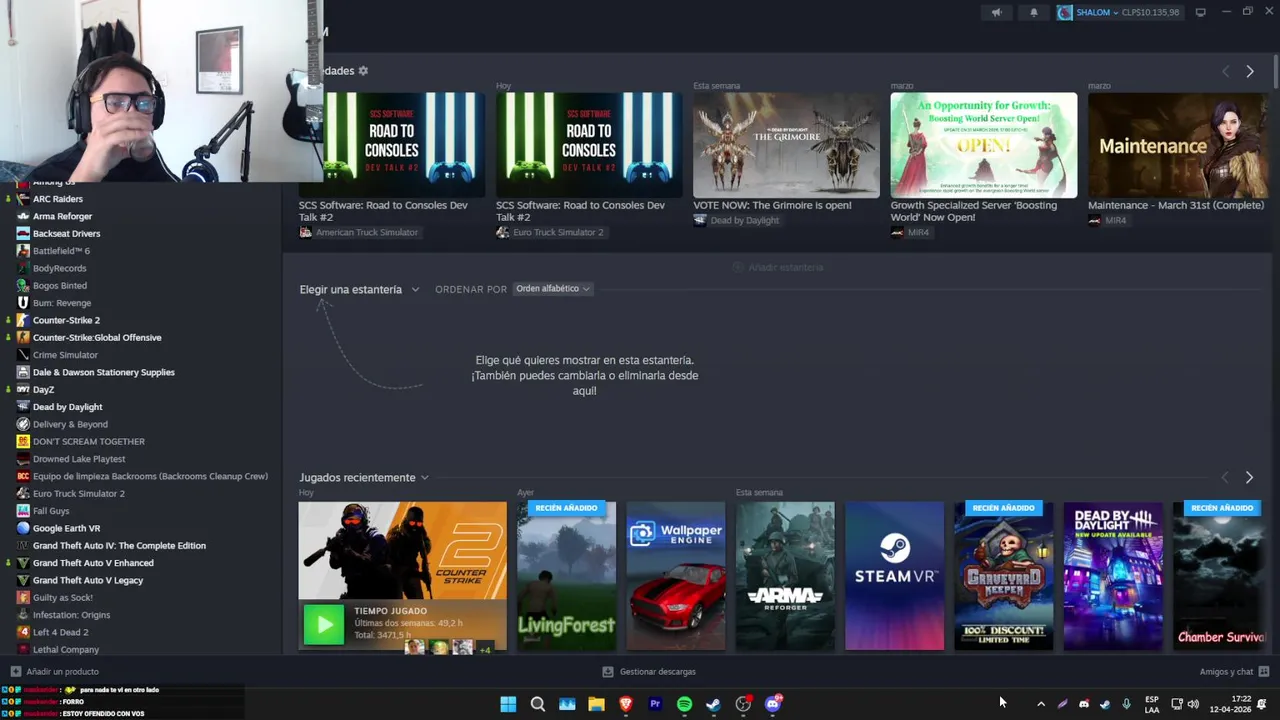Open Discord from taskbar

tap(772, 704)
